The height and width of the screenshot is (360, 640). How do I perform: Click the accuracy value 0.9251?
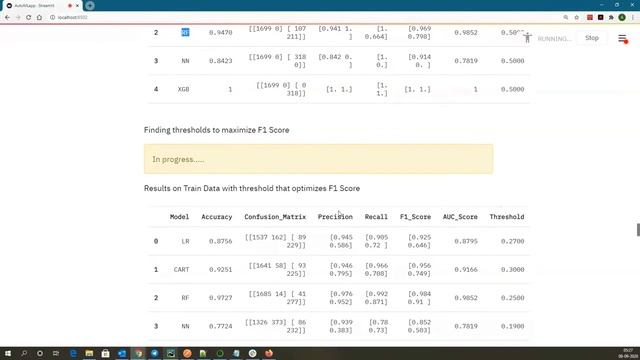(x=220, y=269)
